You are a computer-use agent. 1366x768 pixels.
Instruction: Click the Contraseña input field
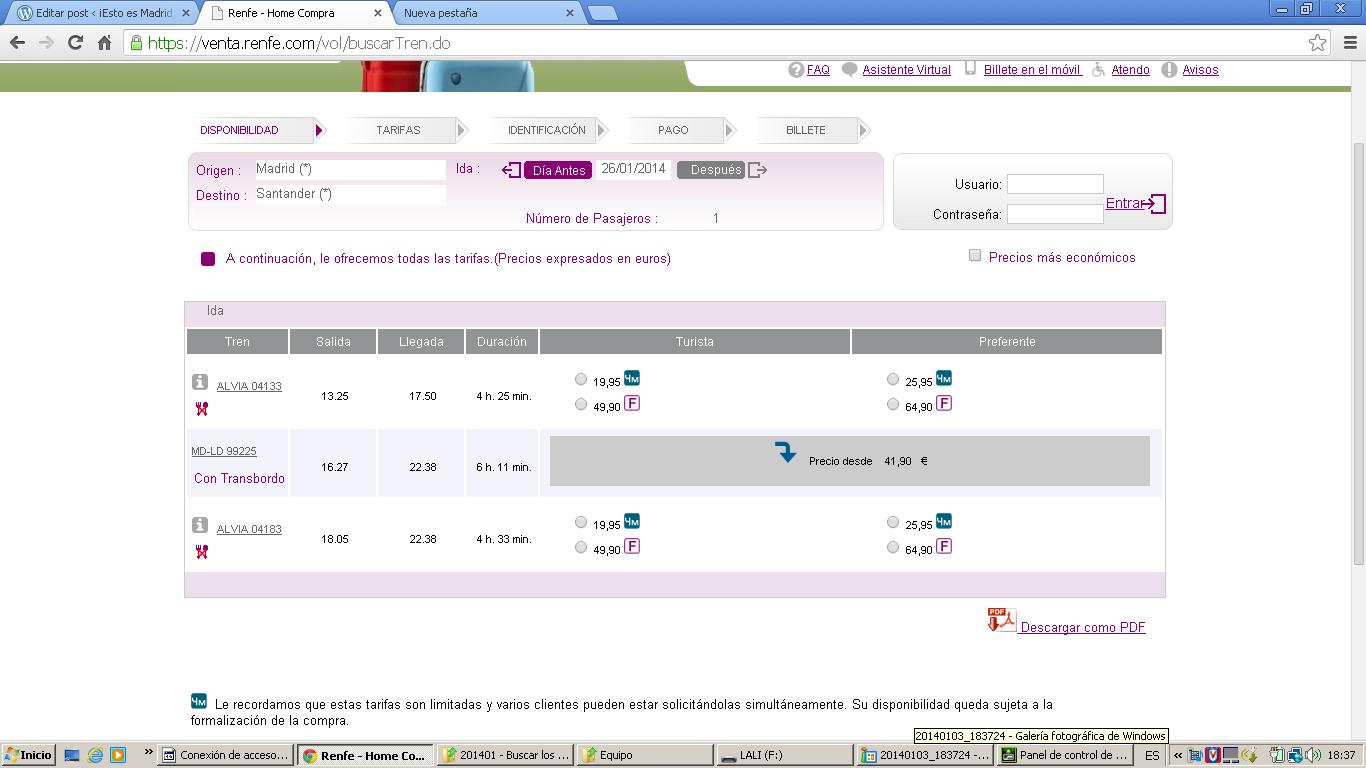click(x=1055, y=214)
